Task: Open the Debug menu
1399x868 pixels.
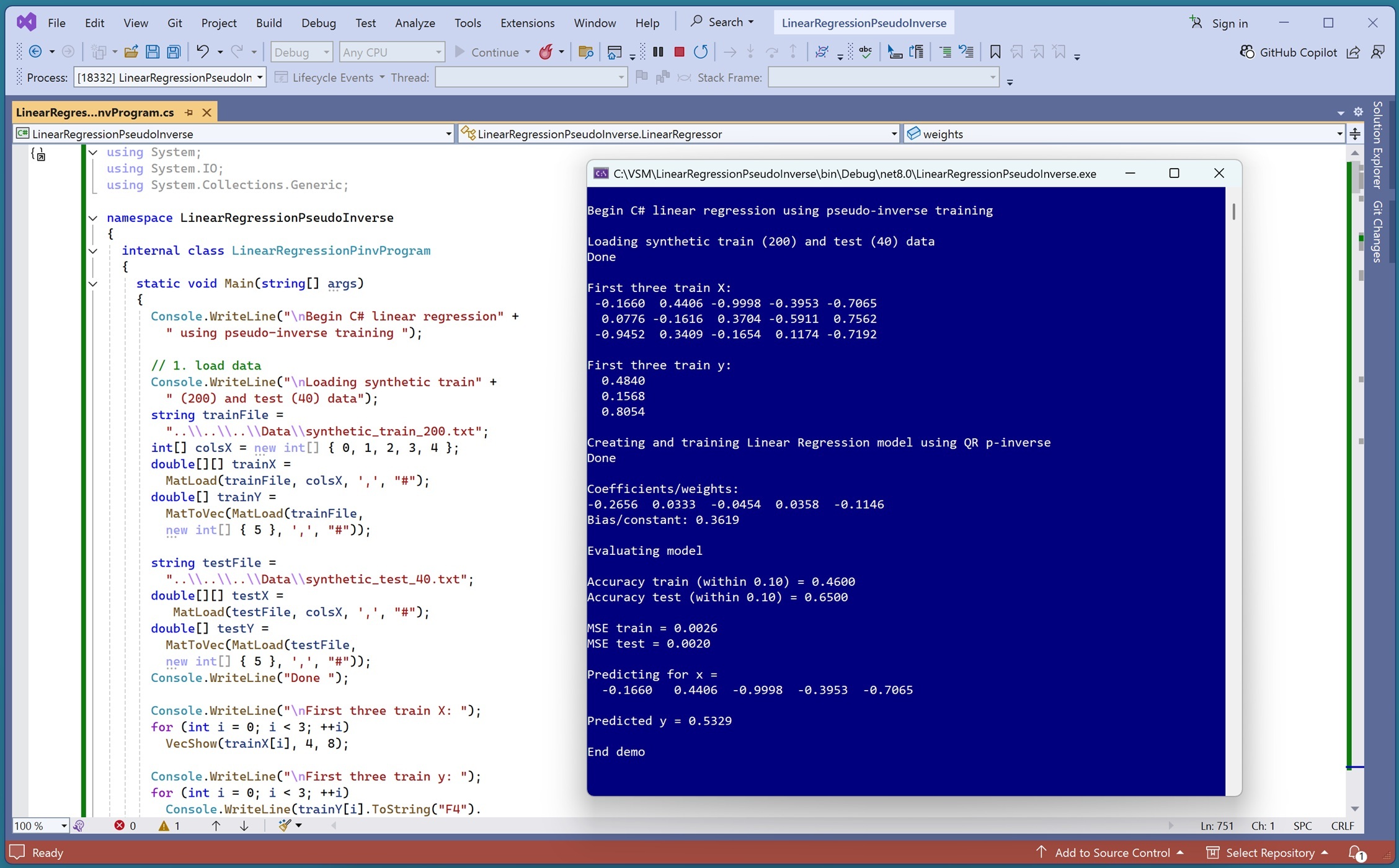Action: tap(318, 23)
